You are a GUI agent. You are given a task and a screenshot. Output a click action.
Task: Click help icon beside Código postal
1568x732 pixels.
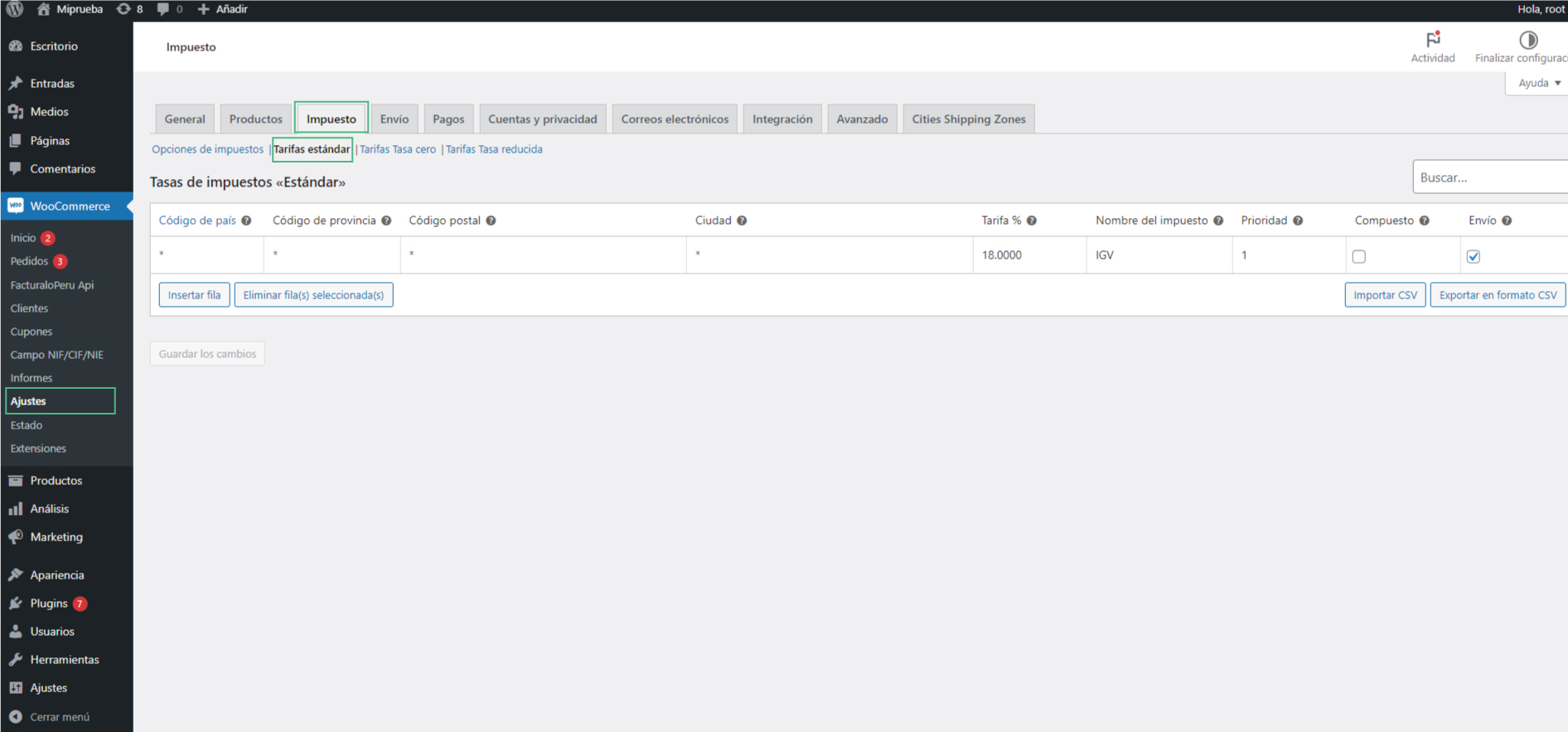click(x=491, y=221)
